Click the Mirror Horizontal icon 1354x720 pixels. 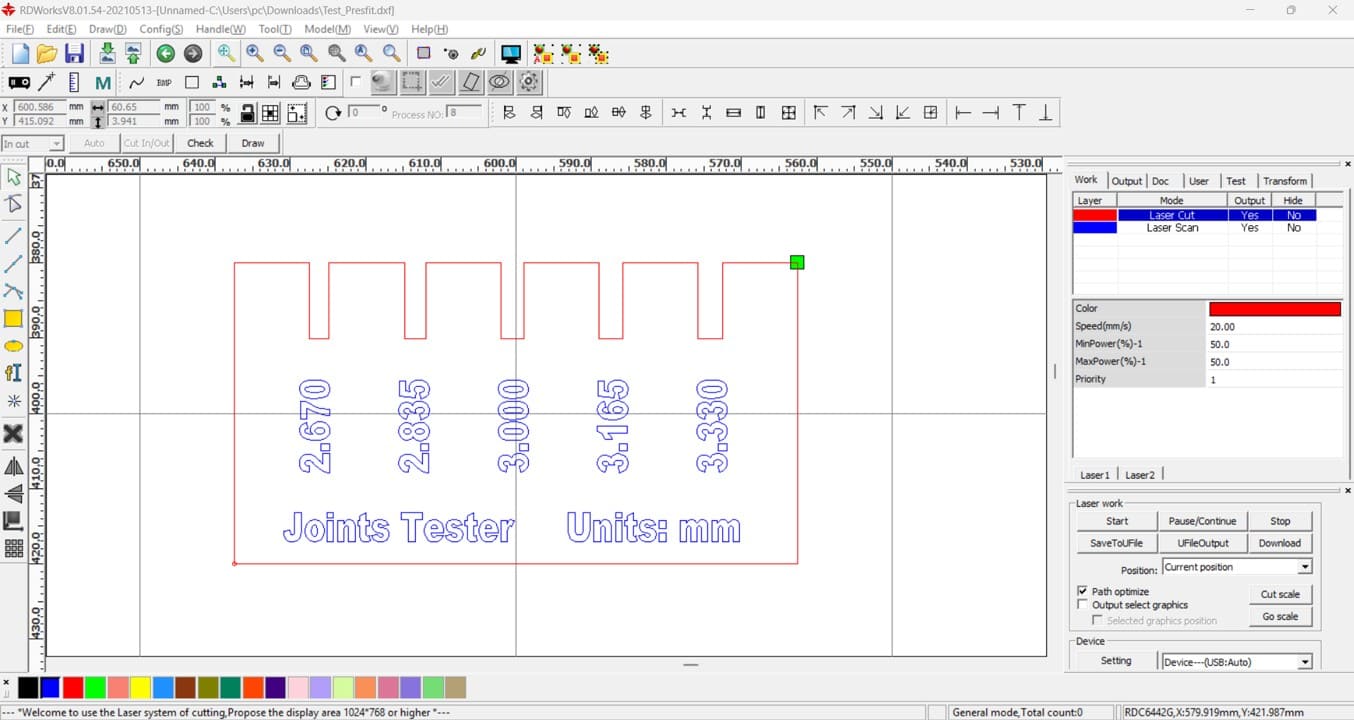tap(14, 466)
